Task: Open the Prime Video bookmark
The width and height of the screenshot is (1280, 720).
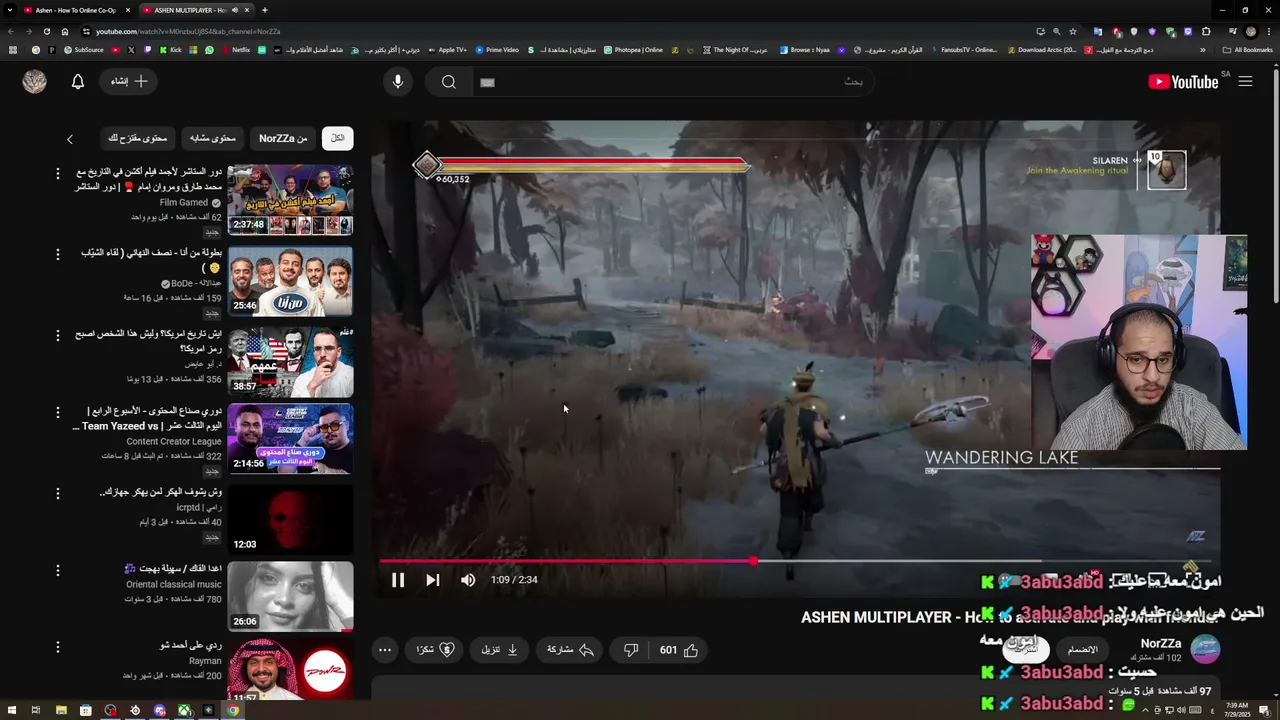Action: [497, 50]
